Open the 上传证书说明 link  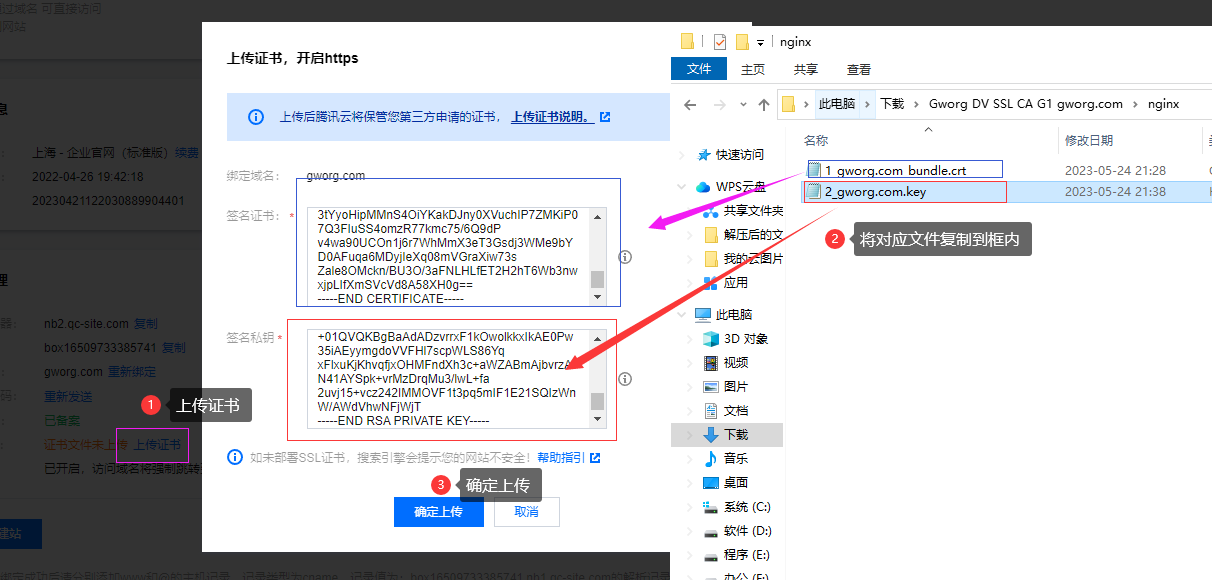551,117
